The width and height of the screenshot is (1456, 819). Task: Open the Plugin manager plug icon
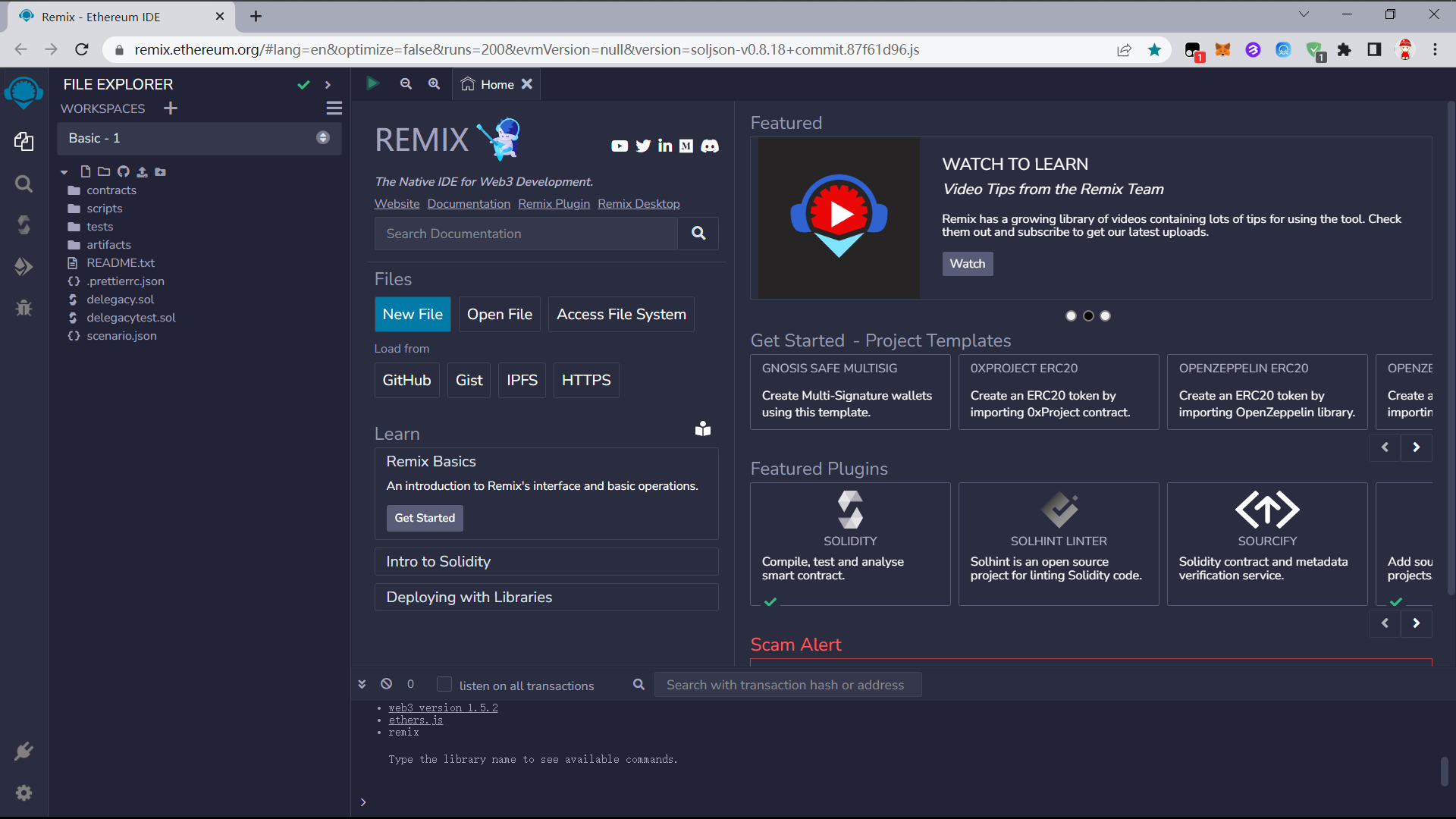coord(24,752)
